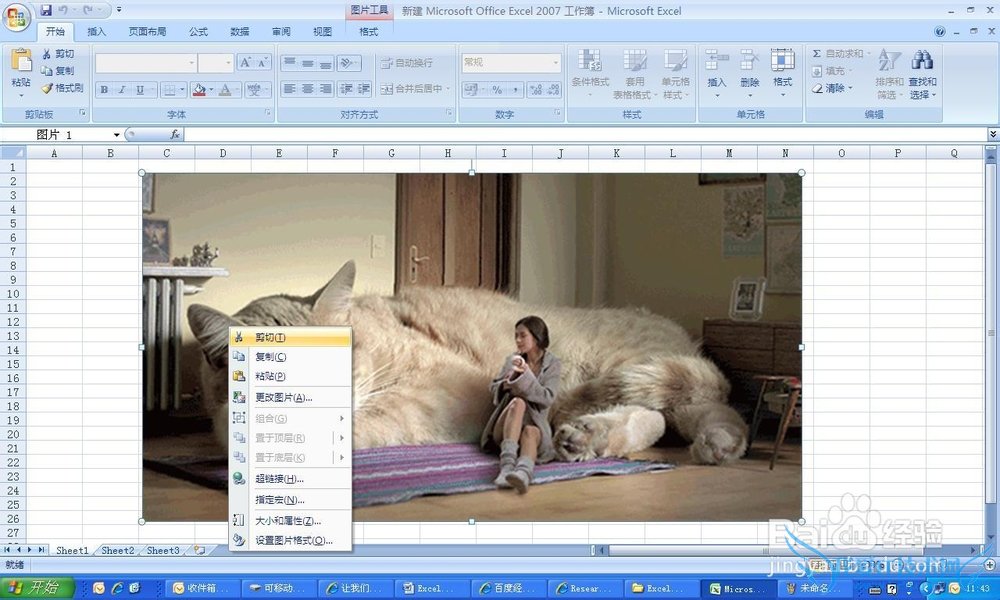Choose Size and Properties 大小和属性(Z) in menu
The width and height of the screenshot is (1000, 600).
290,521
